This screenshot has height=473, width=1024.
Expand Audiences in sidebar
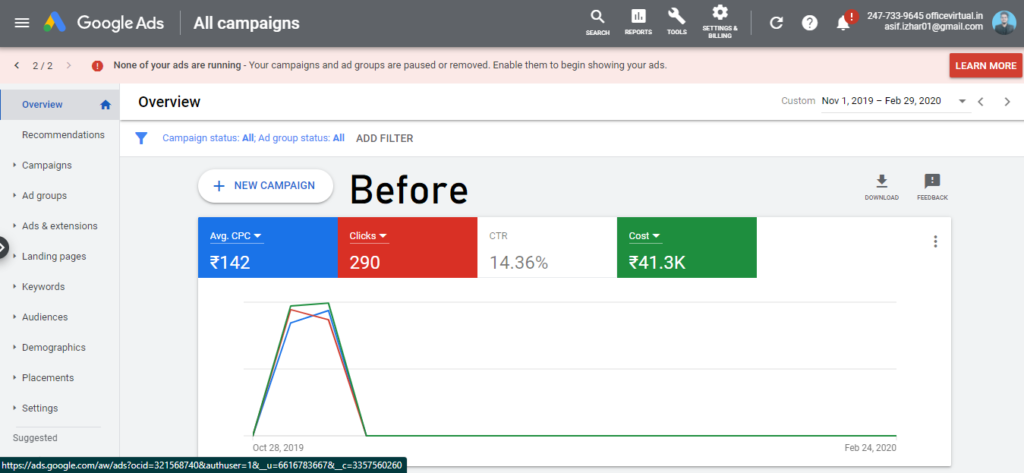click(14, 317)
